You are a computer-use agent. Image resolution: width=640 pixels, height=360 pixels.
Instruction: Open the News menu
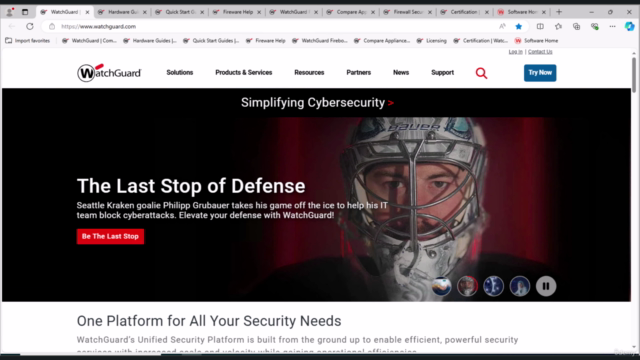click(x=401, y=73)
